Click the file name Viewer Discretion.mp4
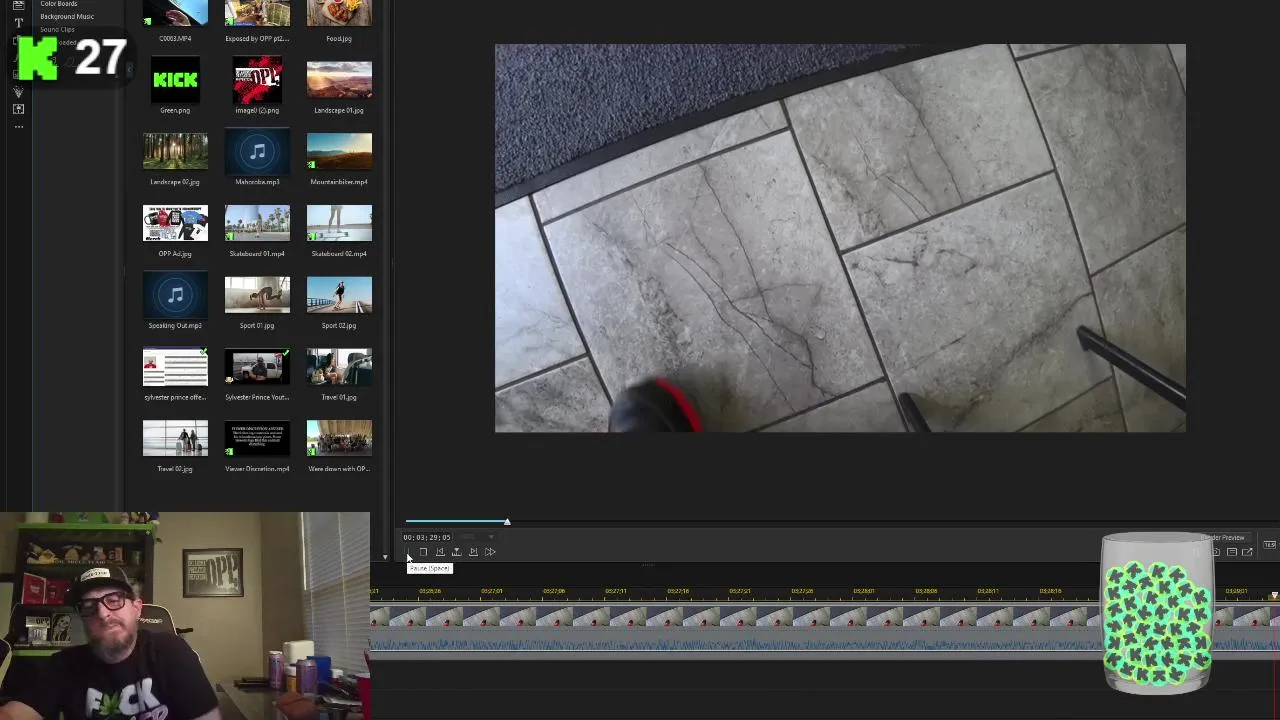Image resolution: width=1280 pixels, height=720 pixels. [x=257, y=469]
